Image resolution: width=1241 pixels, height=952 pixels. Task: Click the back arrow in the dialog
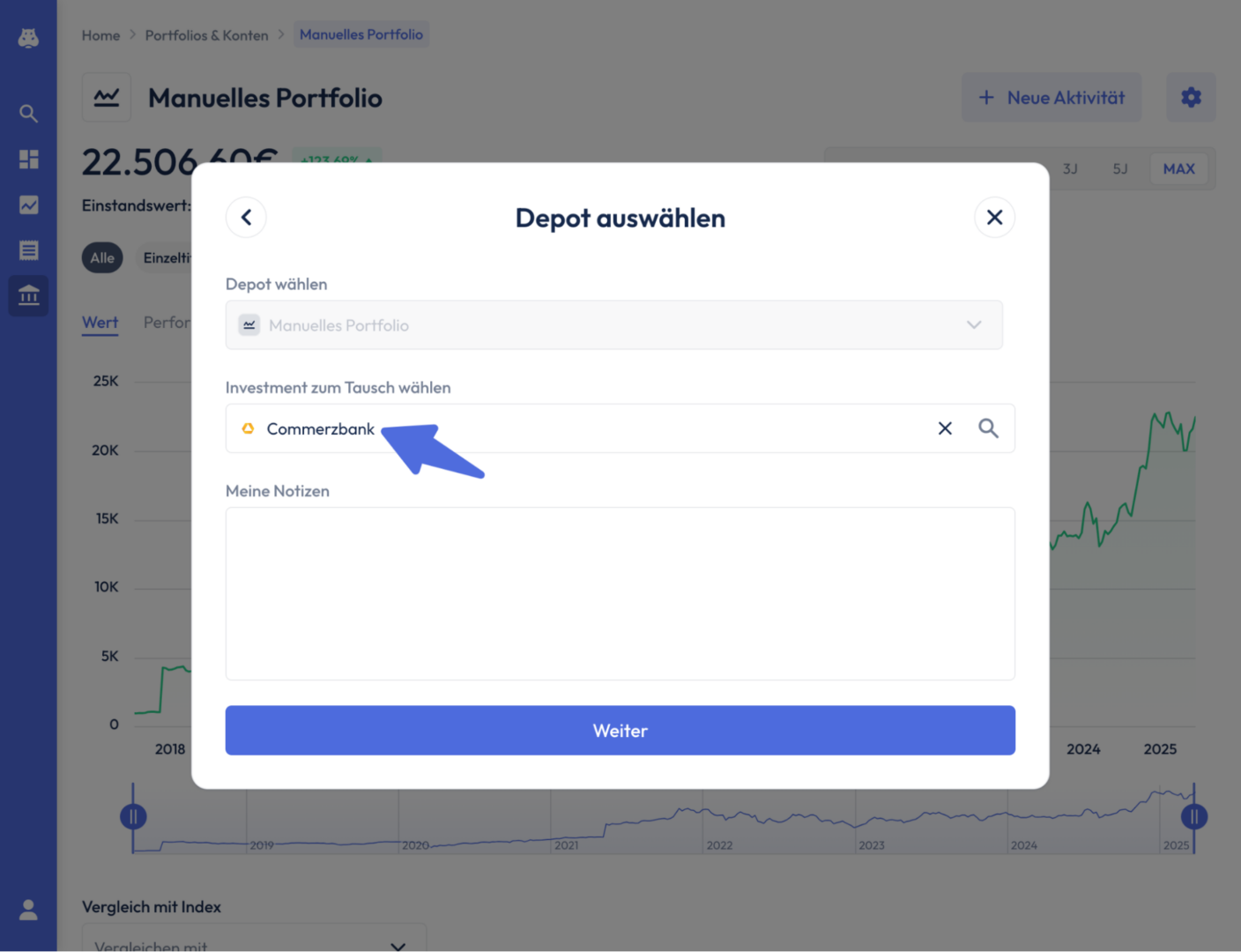(x=246, y=217)
